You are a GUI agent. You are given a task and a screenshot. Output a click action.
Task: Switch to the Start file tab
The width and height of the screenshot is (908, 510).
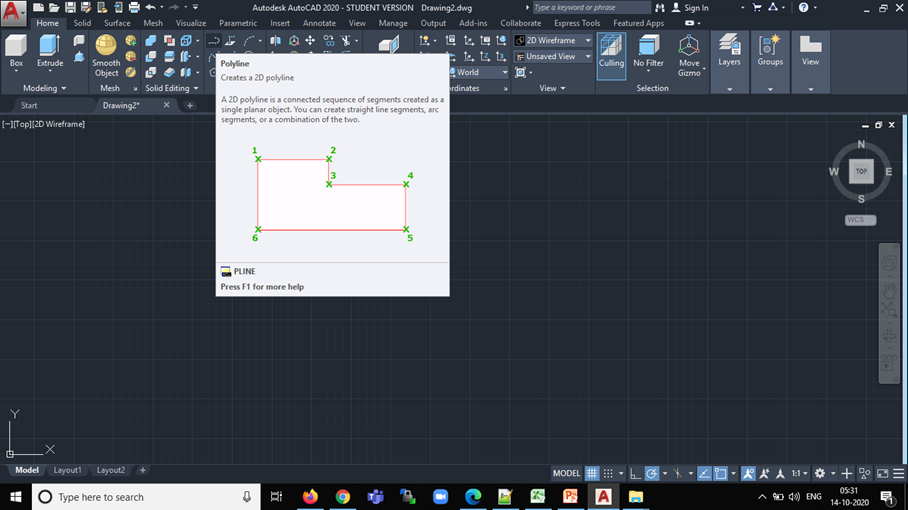(x=29, y=105)
